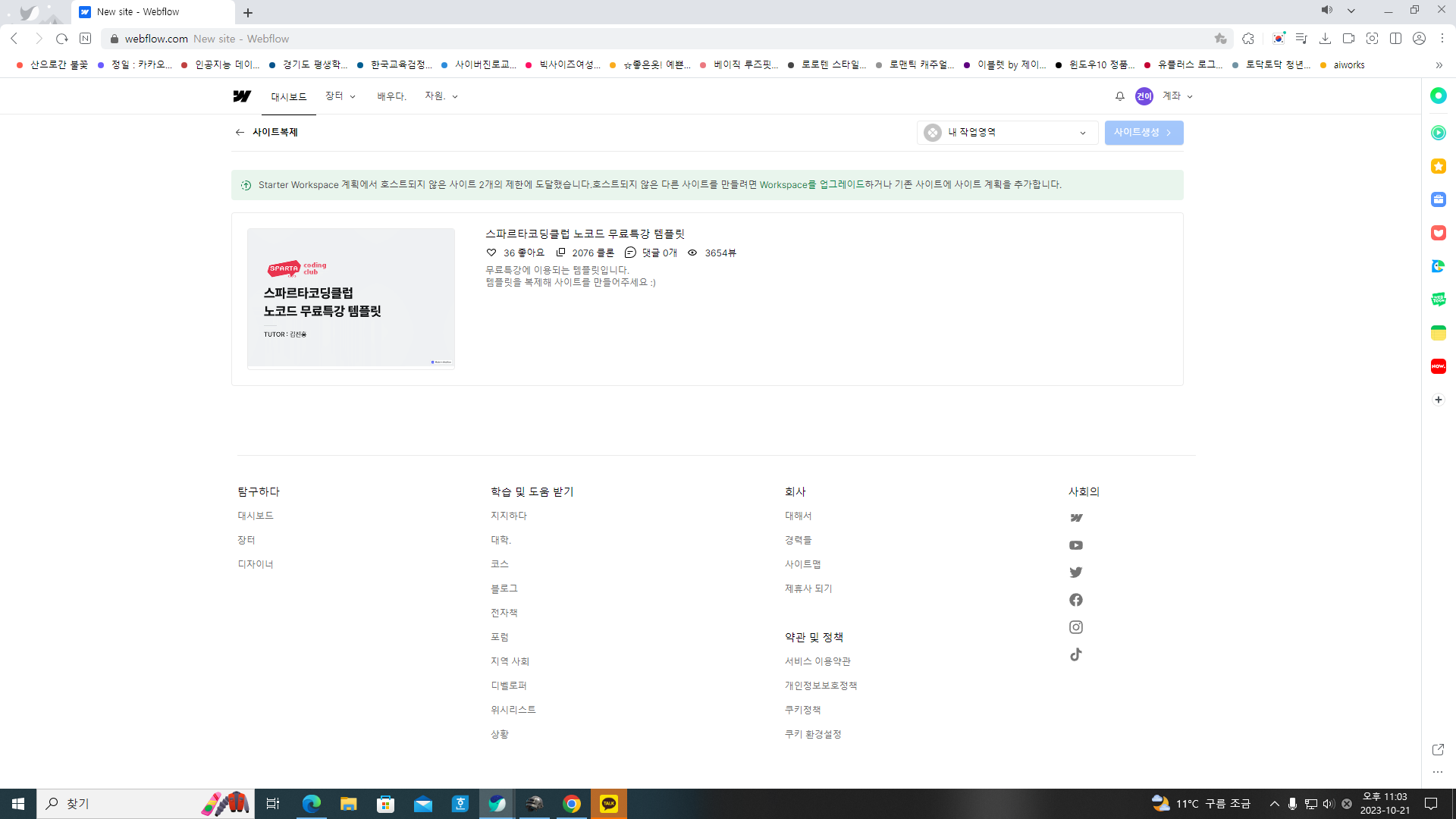Screen dimensions: 1456x819
Task: Open the browser extensions puzzle icon
Action: [1248, 39]
